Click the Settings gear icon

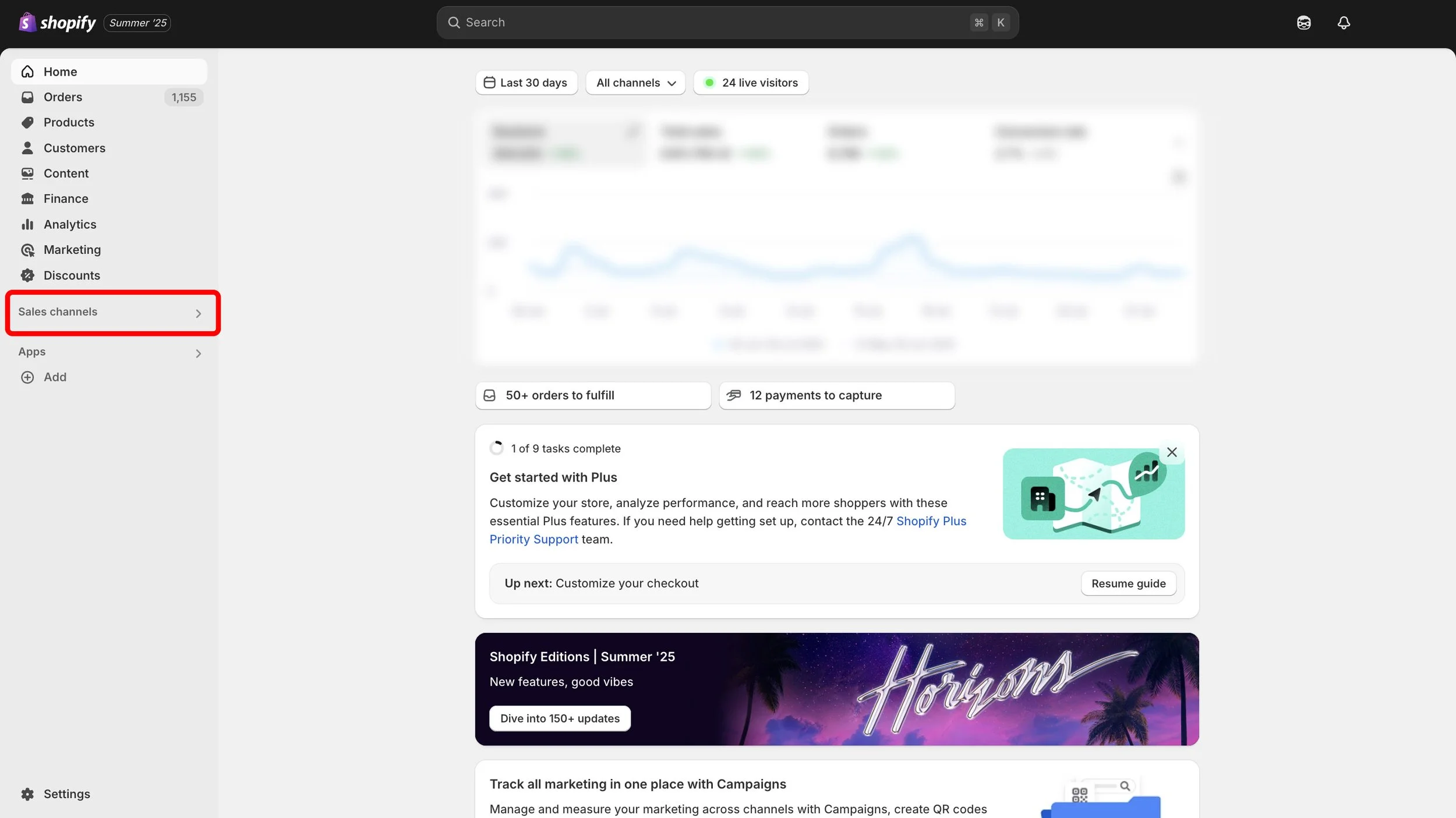coord(27,794)
